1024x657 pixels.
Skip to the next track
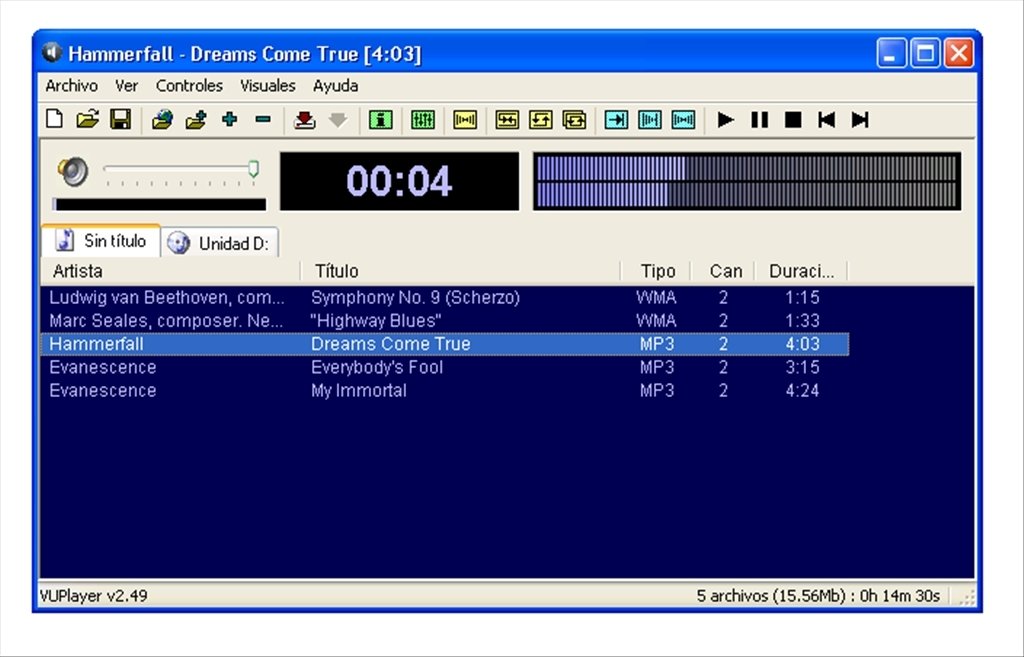coord(860,120)
